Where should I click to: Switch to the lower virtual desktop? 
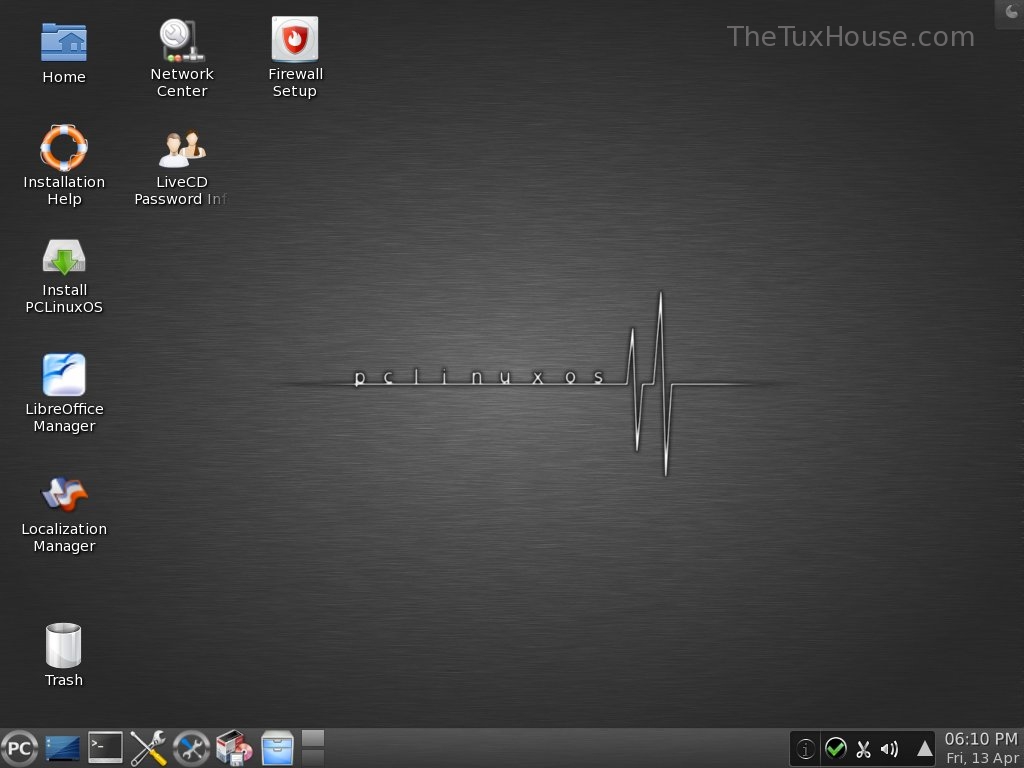coord(313,758)
